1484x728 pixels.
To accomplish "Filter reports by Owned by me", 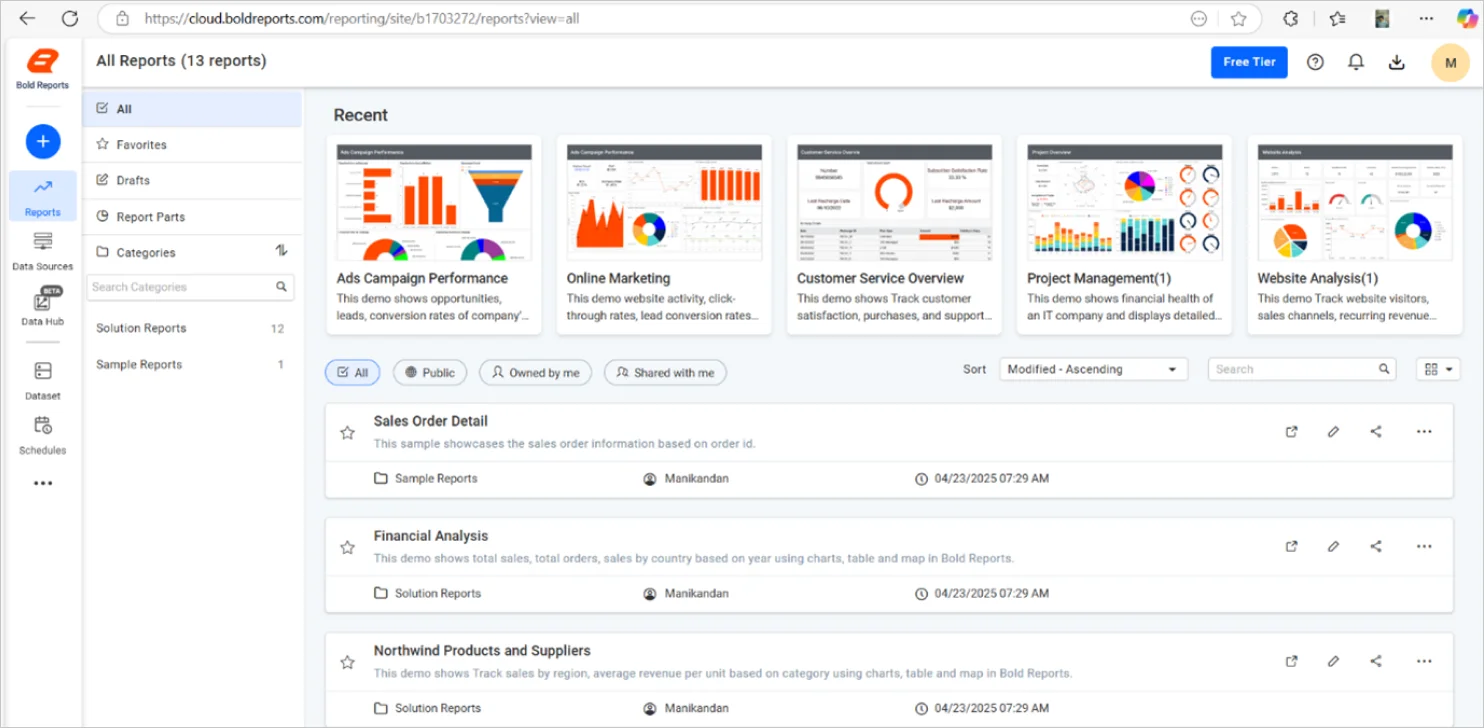I will [535, 372].
